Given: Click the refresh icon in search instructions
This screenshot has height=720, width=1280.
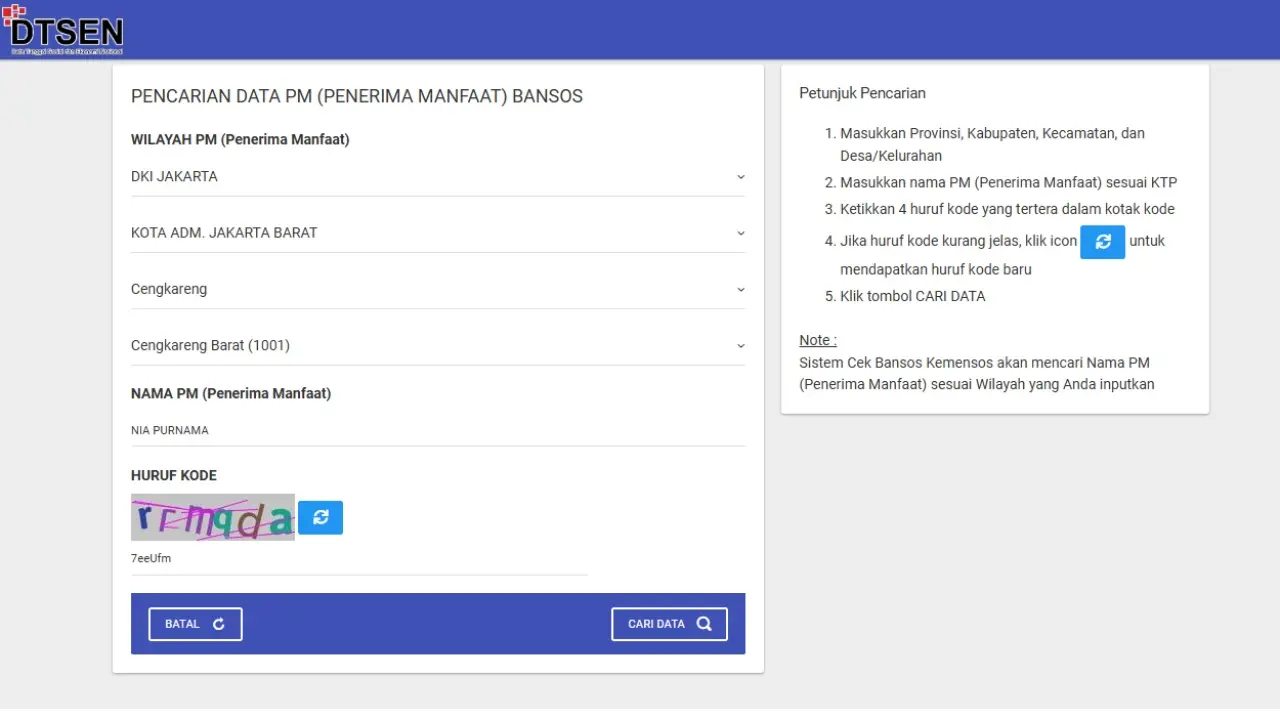Looking at the screenshot, I should tap(1102, 242).
